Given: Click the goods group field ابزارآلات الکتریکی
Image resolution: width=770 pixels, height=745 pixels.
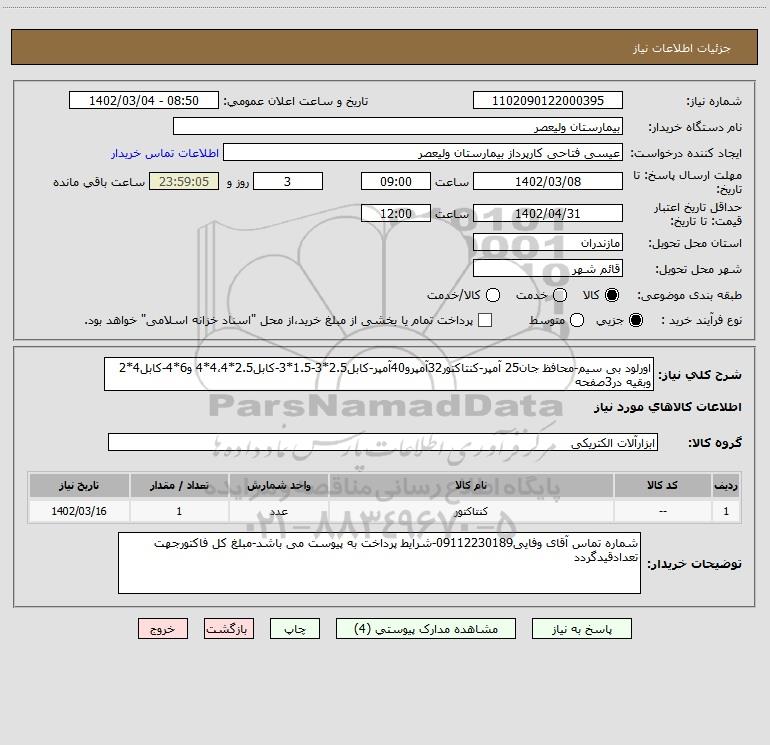Looking at the screenshot, I should point(383,442).
